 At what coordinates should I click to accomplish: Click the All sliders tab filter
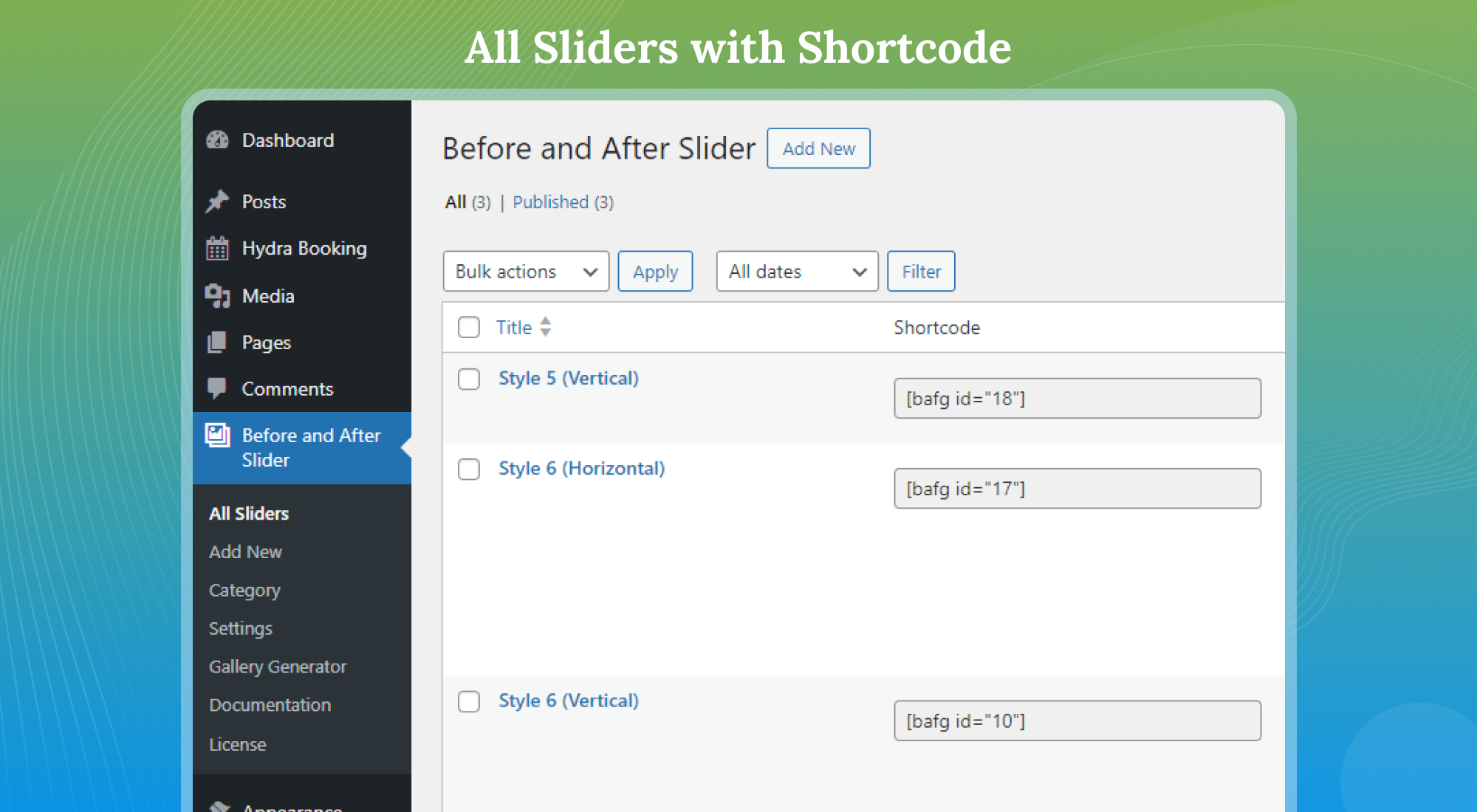[x=454, y=201]
